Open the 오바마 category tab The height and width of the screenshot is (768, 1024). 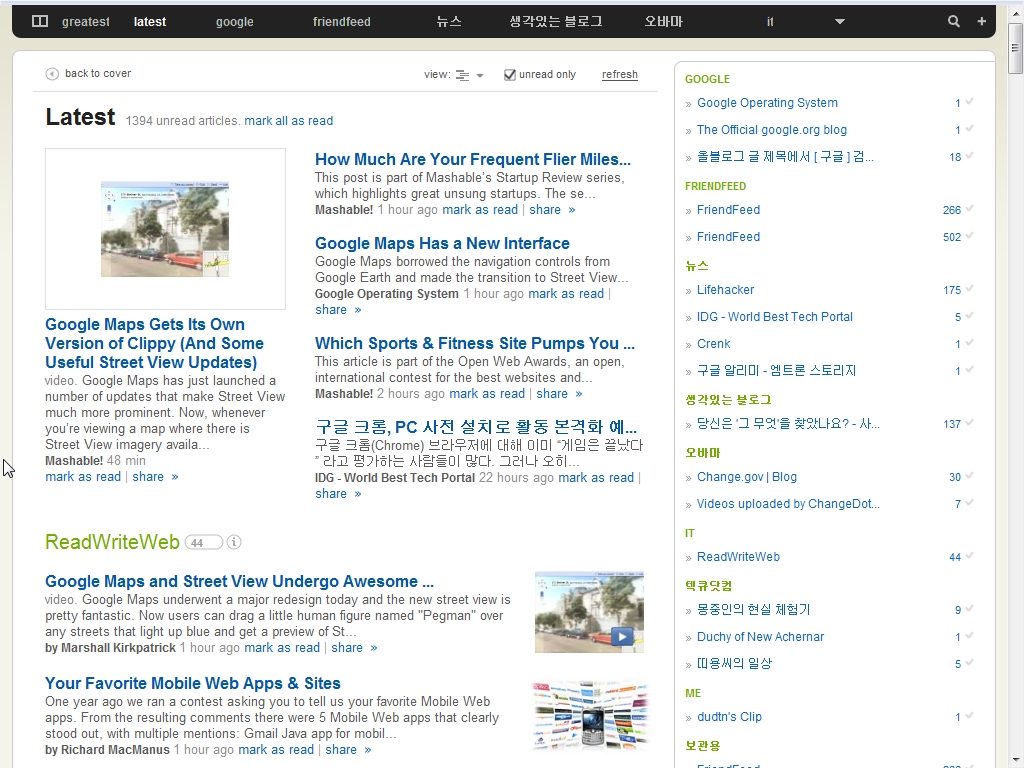tap(664, 22)
